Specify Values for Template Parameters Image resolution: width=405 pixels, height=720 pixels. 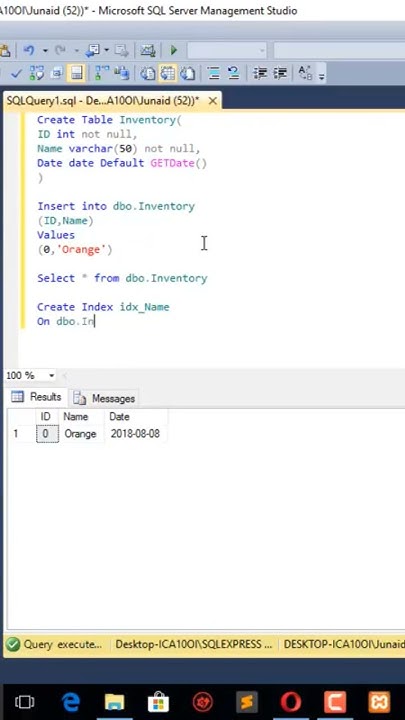305,73
